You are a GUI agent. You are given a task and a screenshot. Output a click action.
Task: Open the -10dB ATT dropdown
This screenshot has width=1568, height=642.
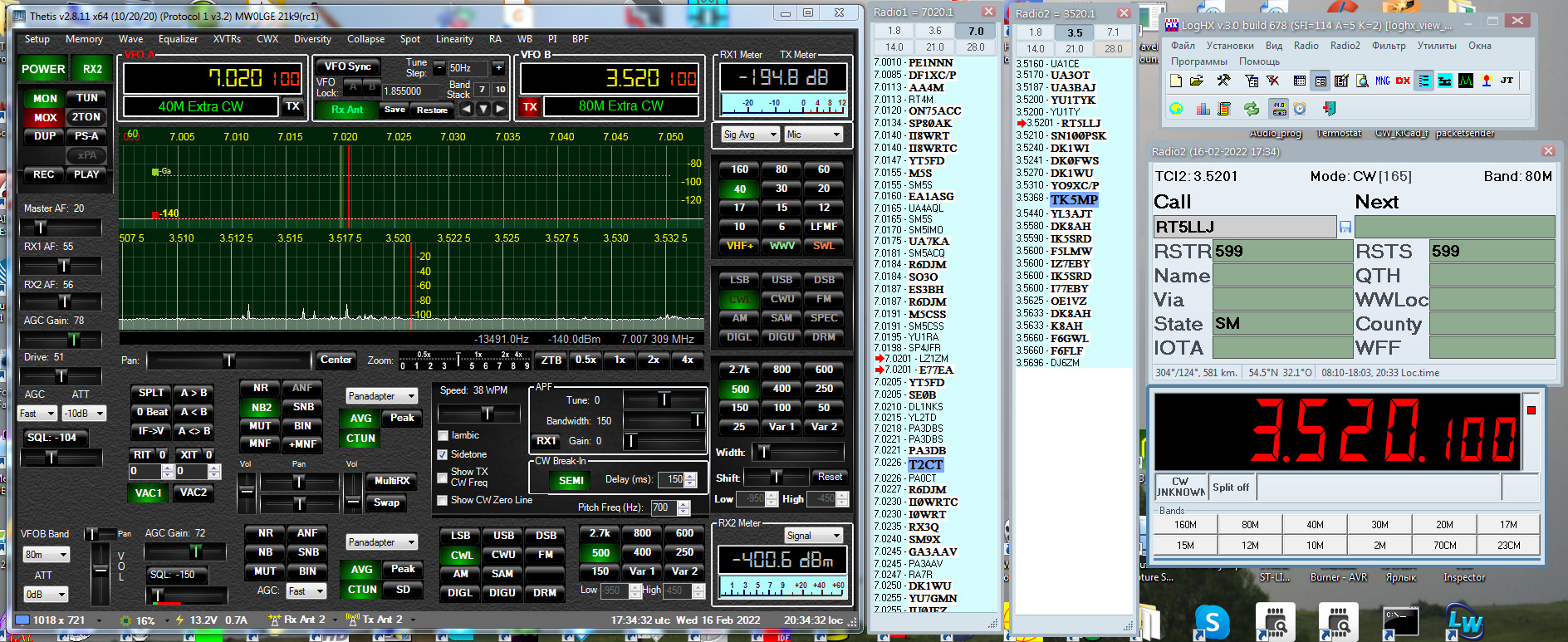(x=86, y=413)
